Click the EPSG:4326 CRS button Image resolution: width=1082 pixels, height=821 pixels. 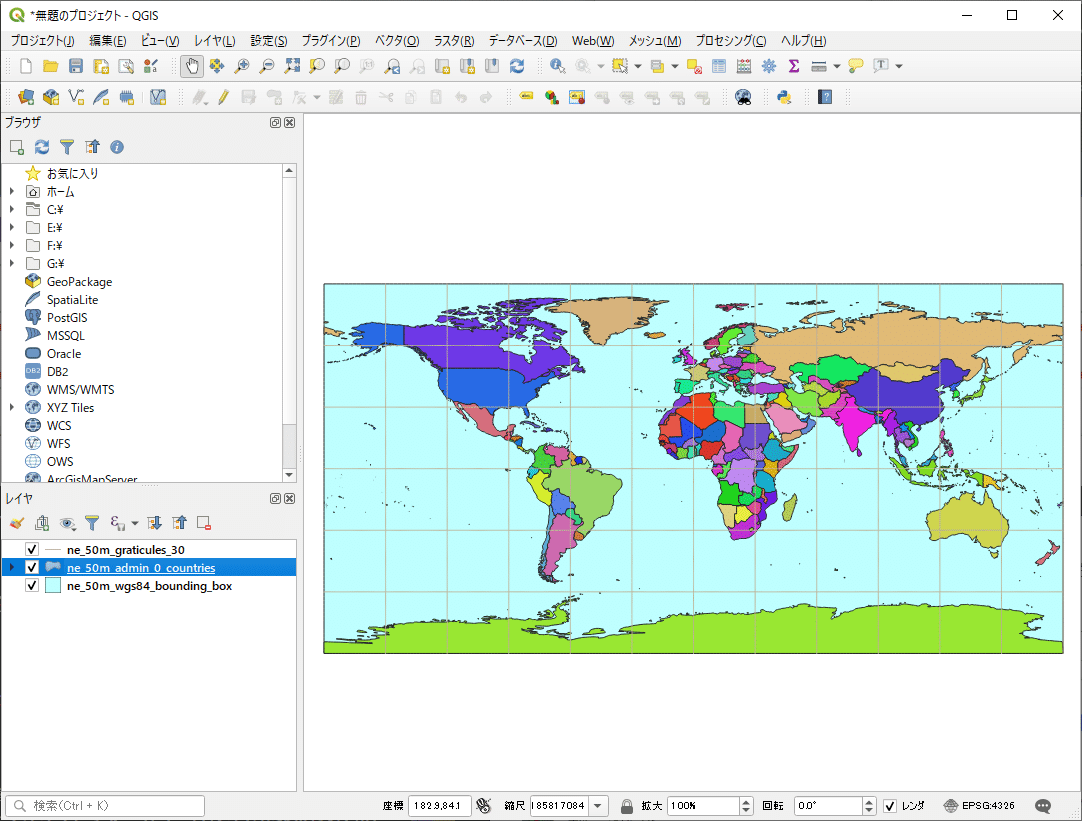point(979,806)
